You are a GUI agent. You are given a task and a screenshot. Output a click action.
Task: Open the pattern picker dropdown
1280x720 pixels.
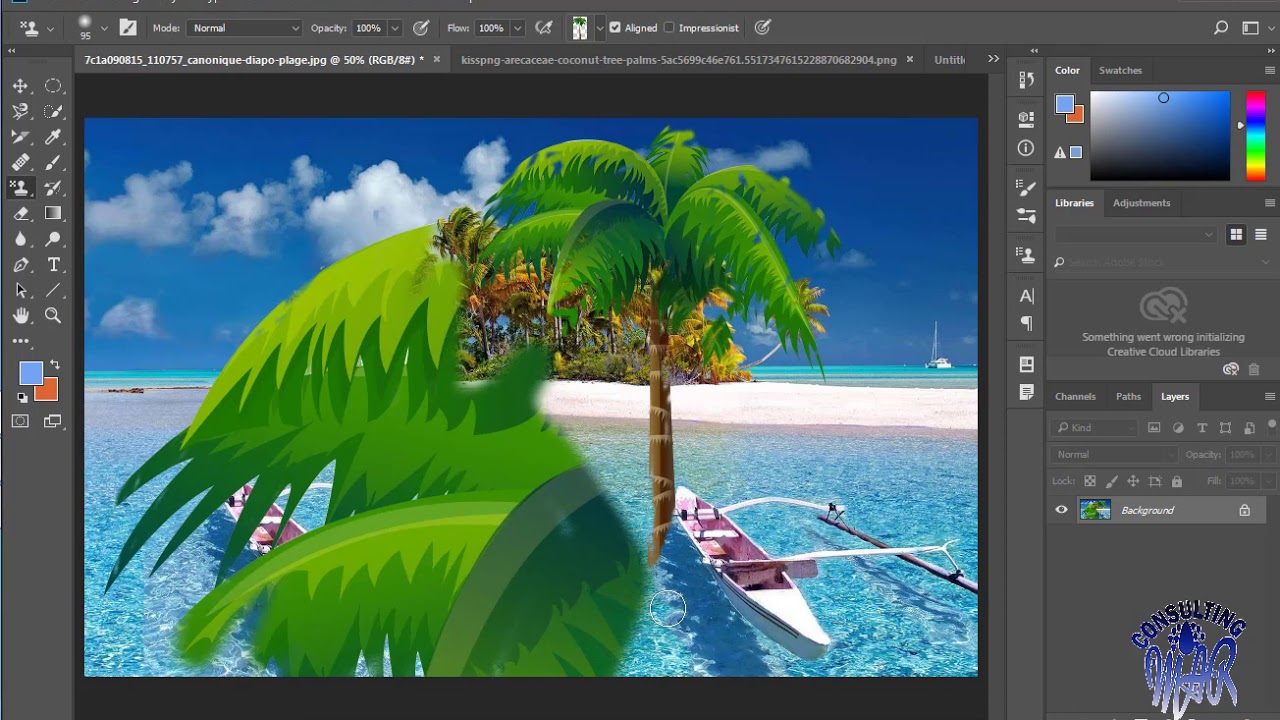599,28
